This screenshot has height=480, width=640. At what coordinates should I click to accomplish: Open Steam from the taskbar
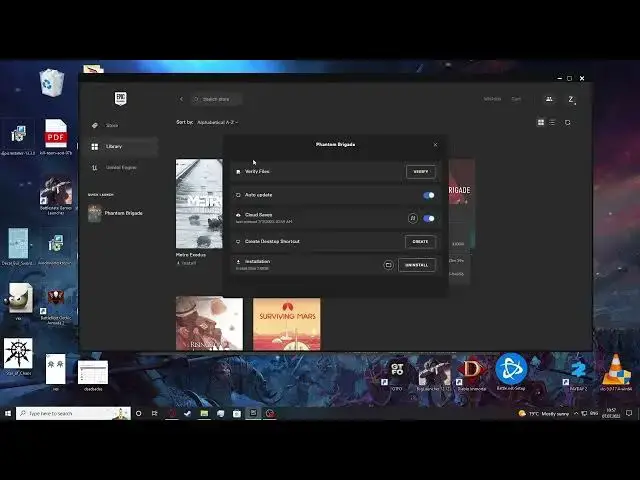pyautogui.click(x=187, y=413)
